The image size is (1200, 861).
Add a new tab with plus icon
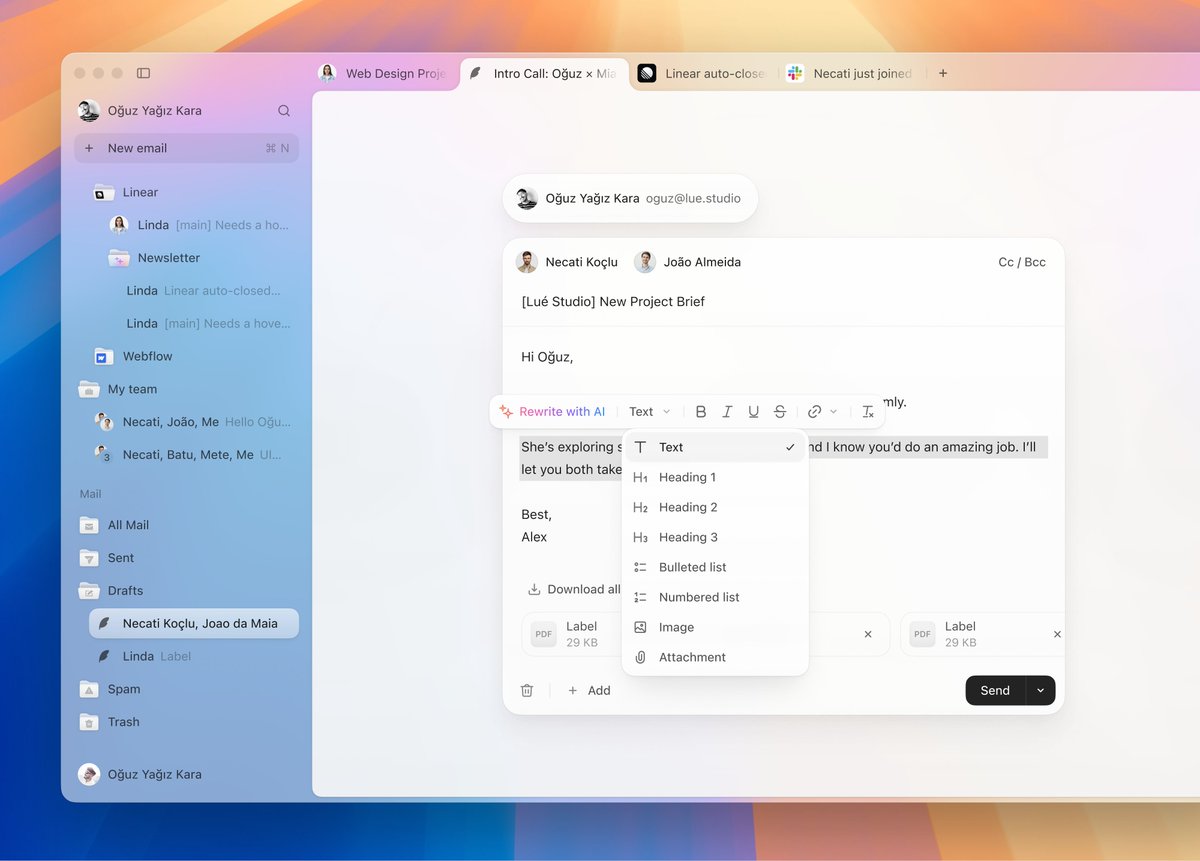[x=943, y=73]
